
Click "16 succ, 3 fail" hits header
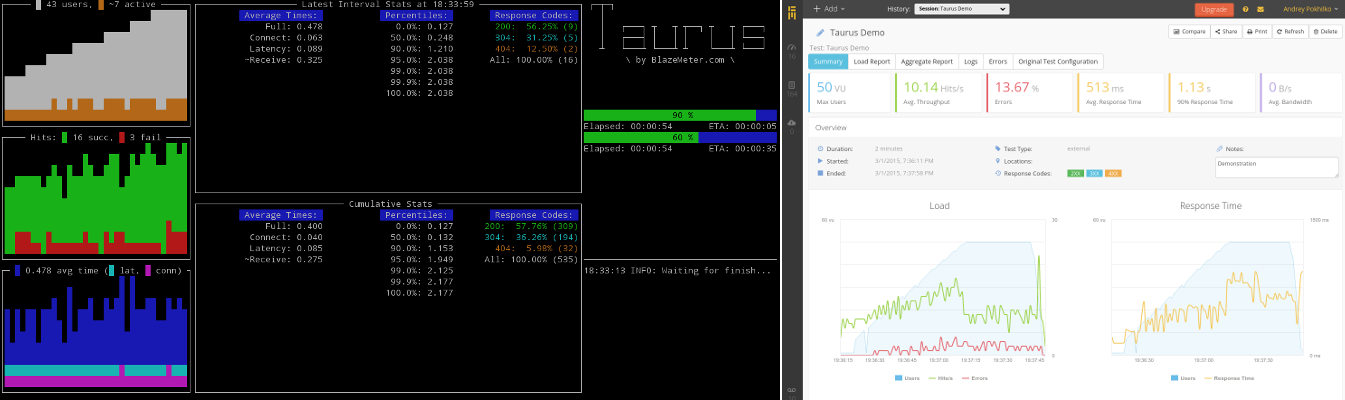pyautogui.click(x=96, y=137)
